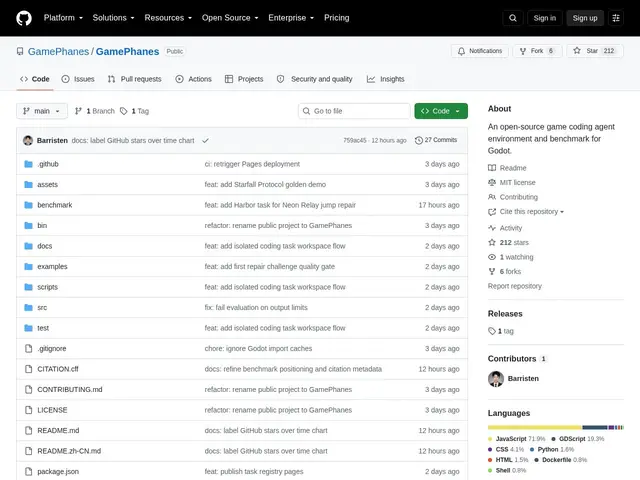640x480 pixels.
Task: Click the Python language entry
Action: coord(552,449)
